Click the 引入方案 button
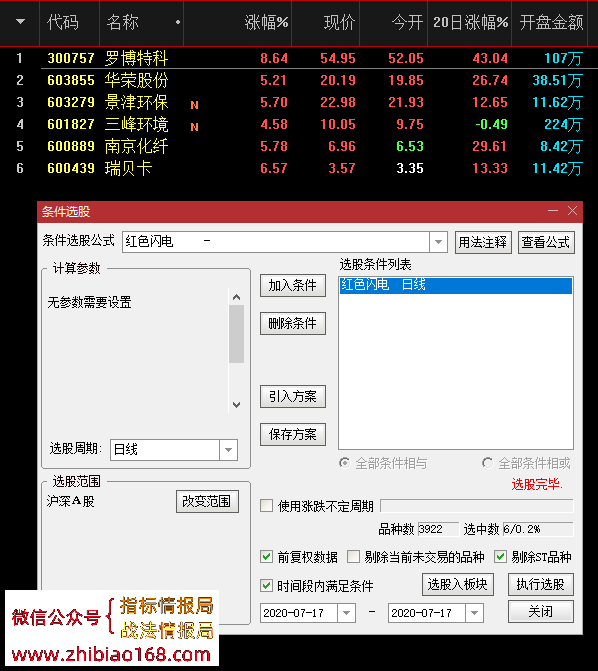The width and height of the screenshot is (598, 671). coord(293,397)
